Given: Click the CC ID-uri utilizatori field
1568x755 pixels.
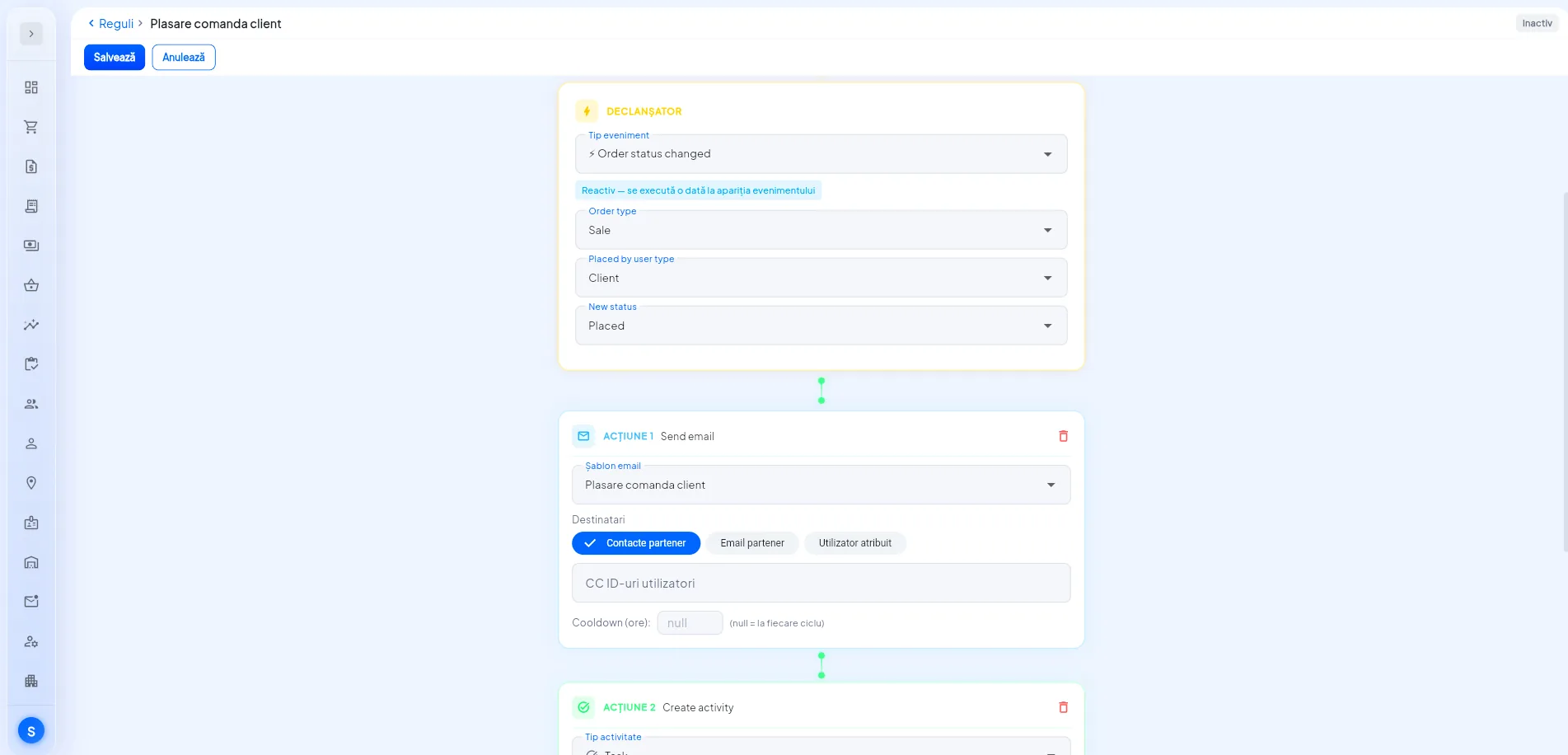Looking at the screenshot, I should pyautogui.click(x=821, y=583).
